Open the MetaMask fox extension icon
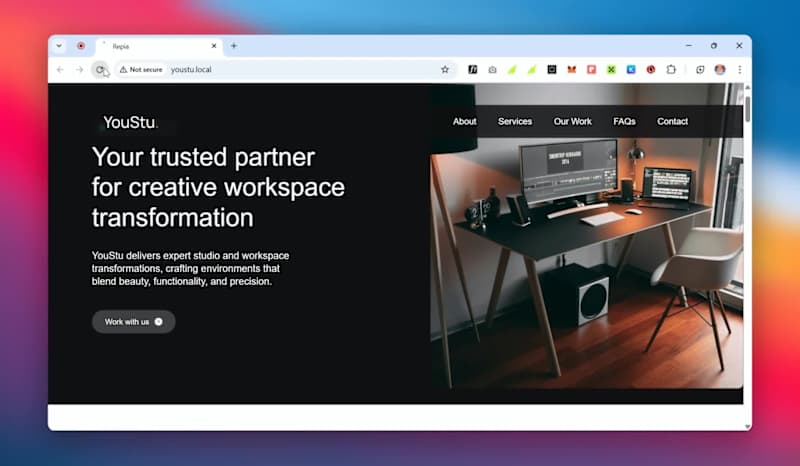Viewport: 800px width, 466px height. point(571,69)
